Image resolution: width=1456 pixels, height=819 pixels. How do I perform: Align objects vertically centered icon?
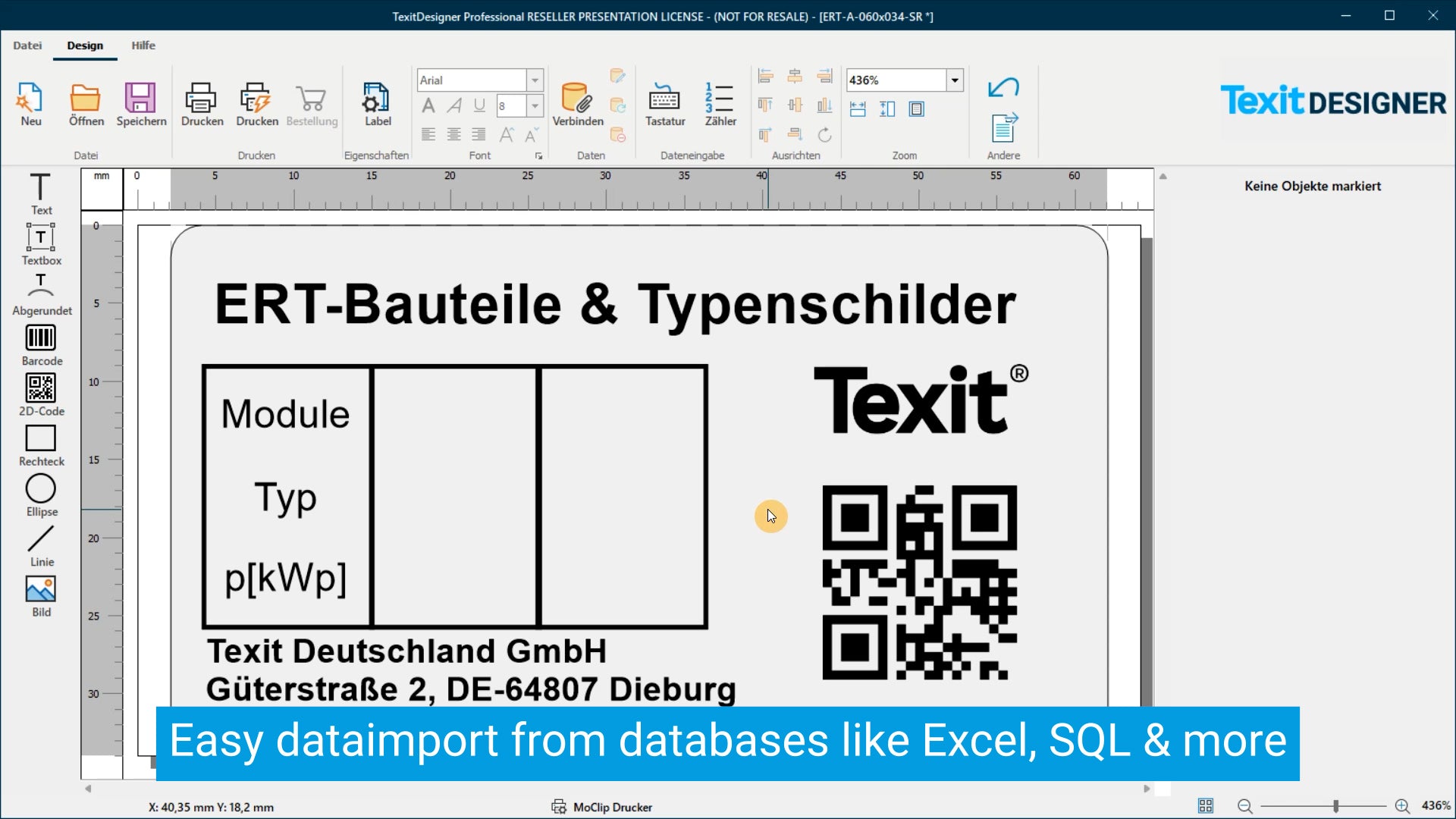(795, 105)
